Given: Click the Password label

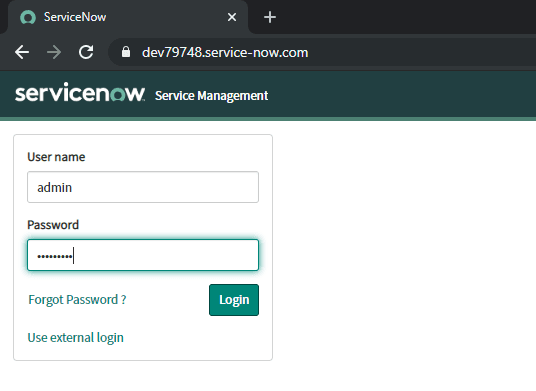Looking at the screenshot, I should tap(53, 225).
